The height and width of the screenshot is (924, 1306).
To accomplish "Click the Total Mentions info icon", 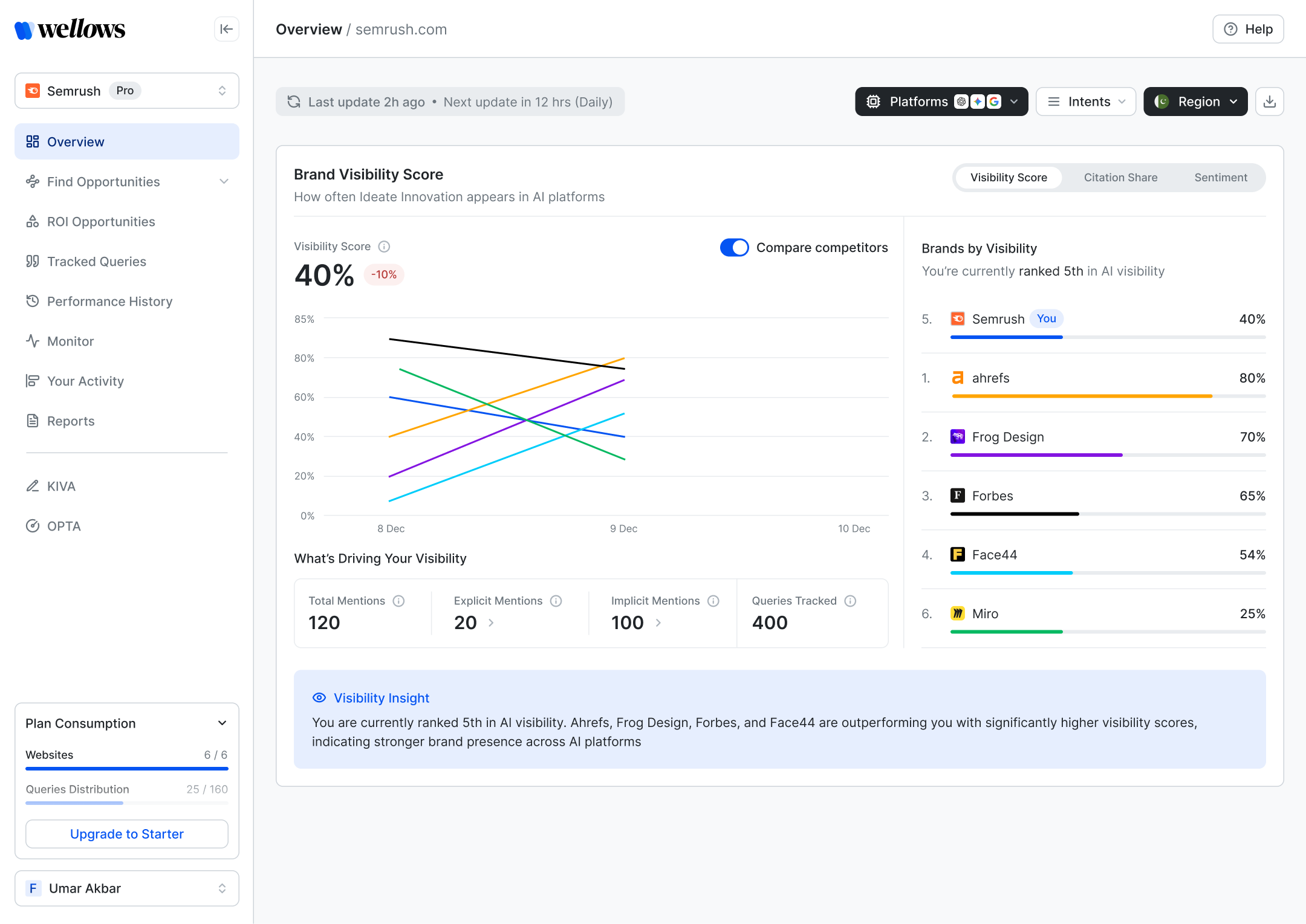I will [398, 601].
